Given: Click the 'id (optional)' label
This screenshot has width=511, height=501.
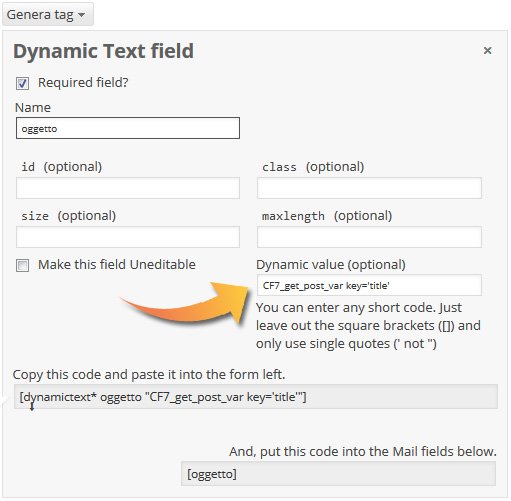Looking at the screenshot, I should (62, 167).
